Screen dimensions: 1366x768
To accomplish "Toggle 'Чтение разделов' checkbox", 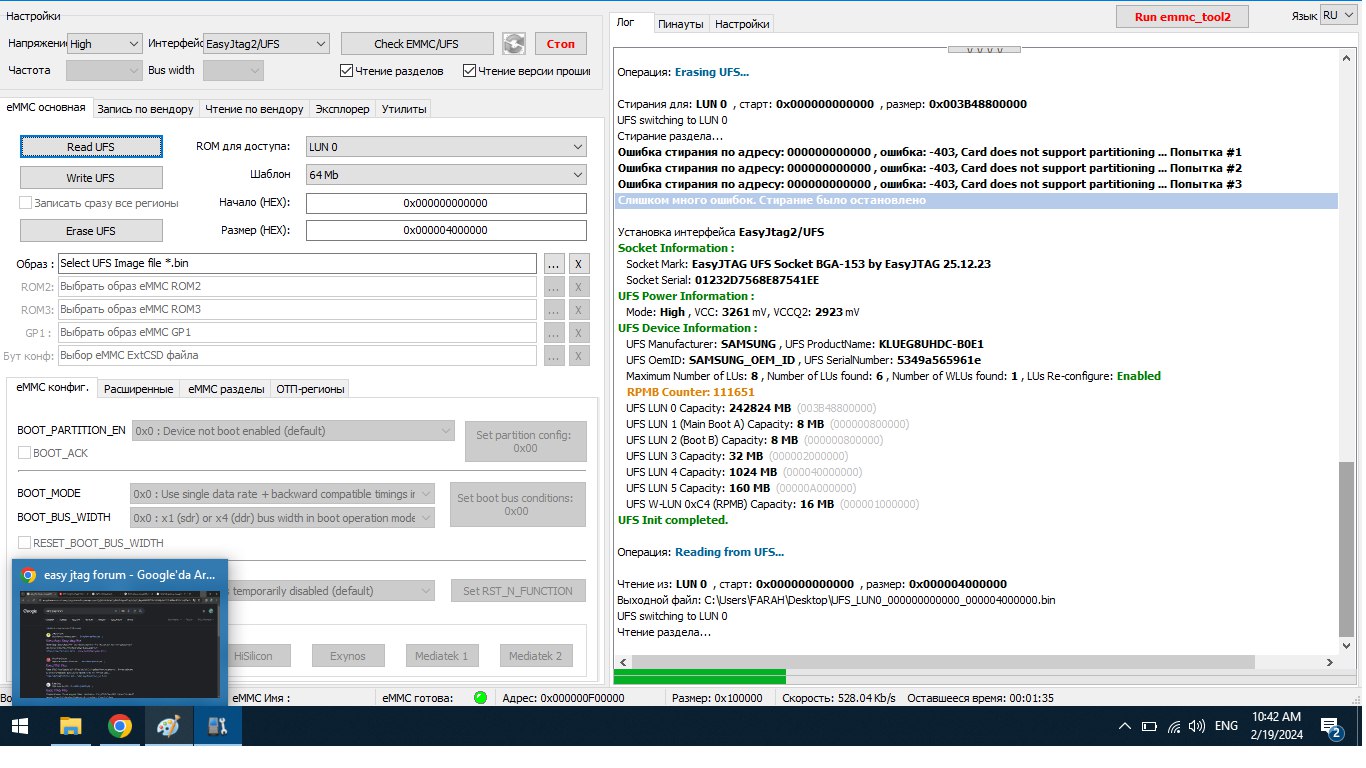I will pyautogui.click(x=347, y=71).
